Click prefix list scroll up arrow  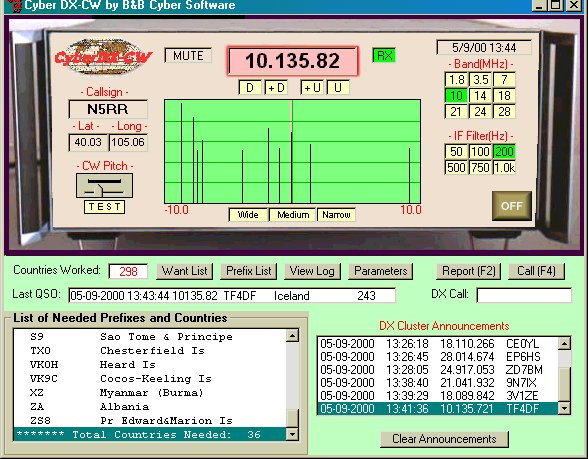(292, 336)
